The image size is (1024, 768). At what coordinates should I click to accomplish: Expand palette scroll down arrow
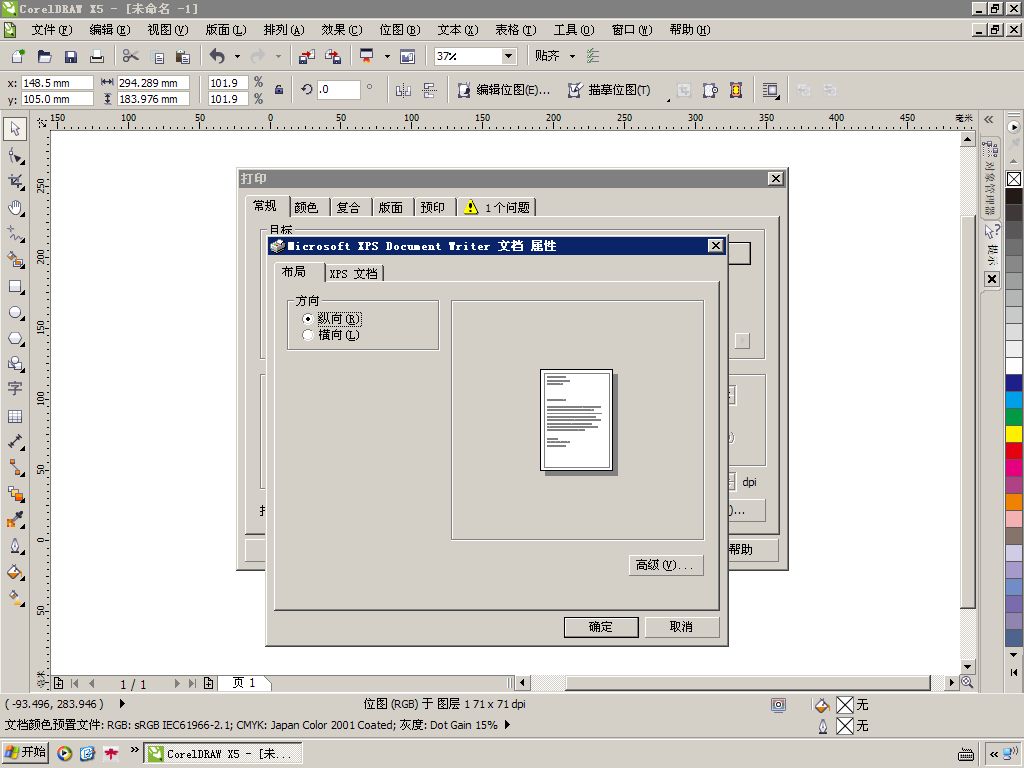pos(1014,655)
